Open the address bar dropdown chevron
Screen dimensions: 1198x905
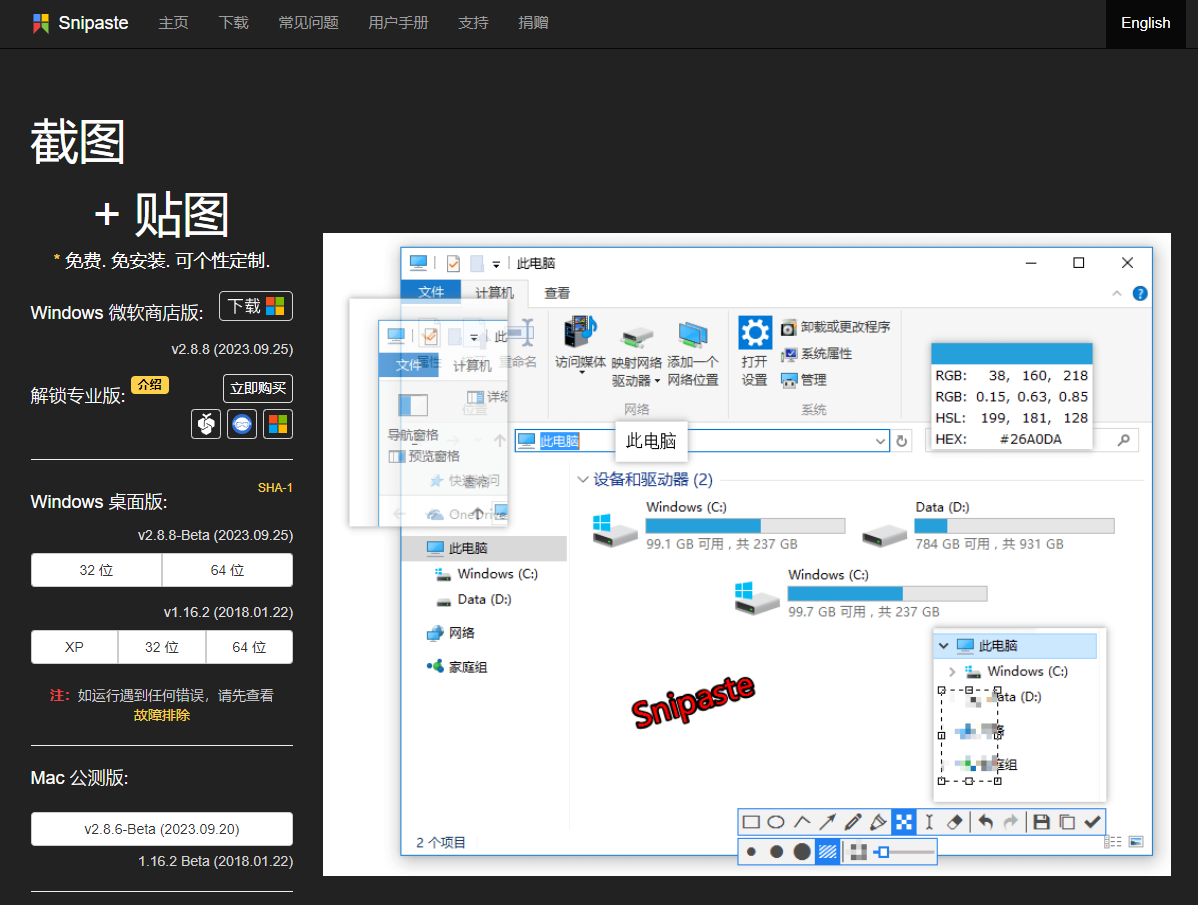pos(880,441)
